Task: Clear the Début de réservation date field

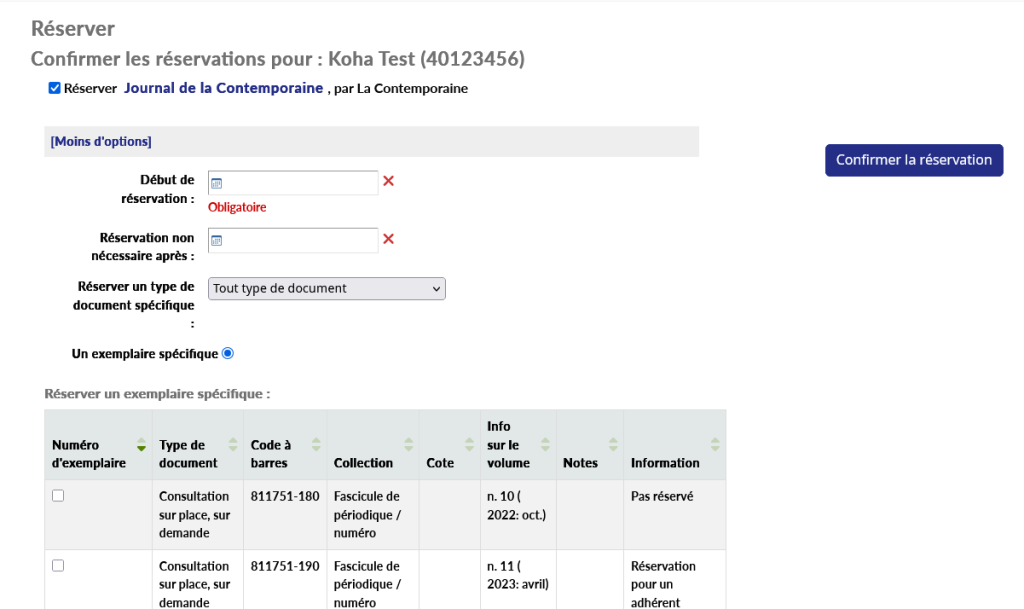Action: (389, 181)
